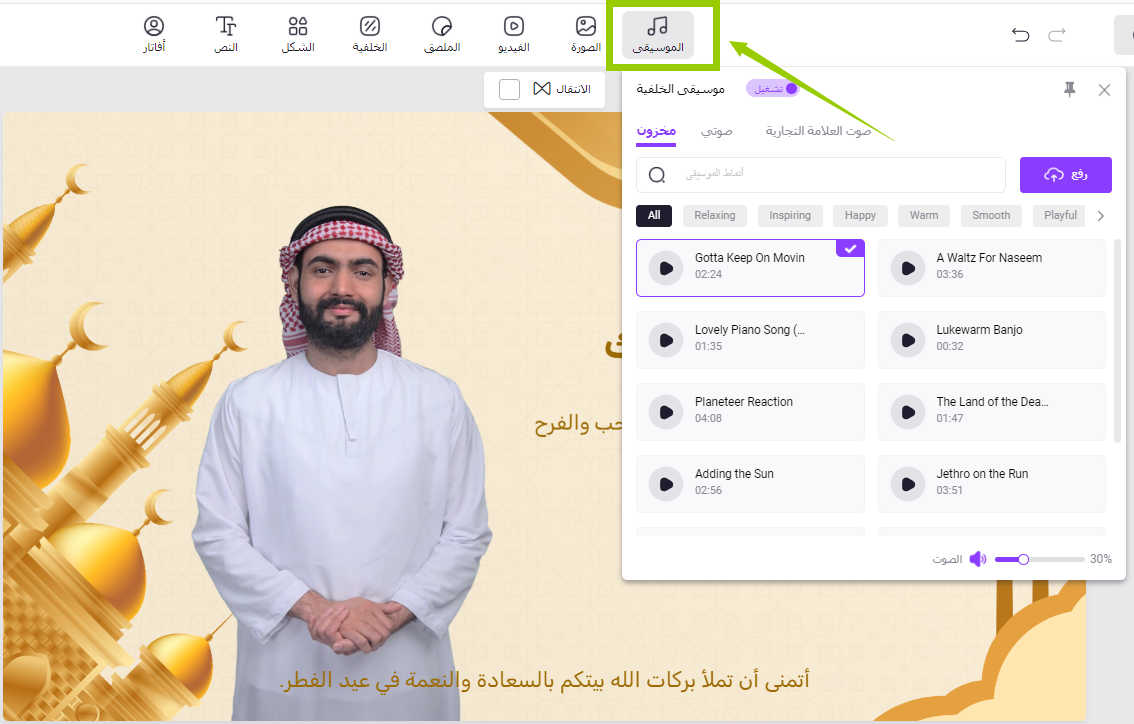
Task: Open the Avatar tool in toolbar
Action: (154, 34)
